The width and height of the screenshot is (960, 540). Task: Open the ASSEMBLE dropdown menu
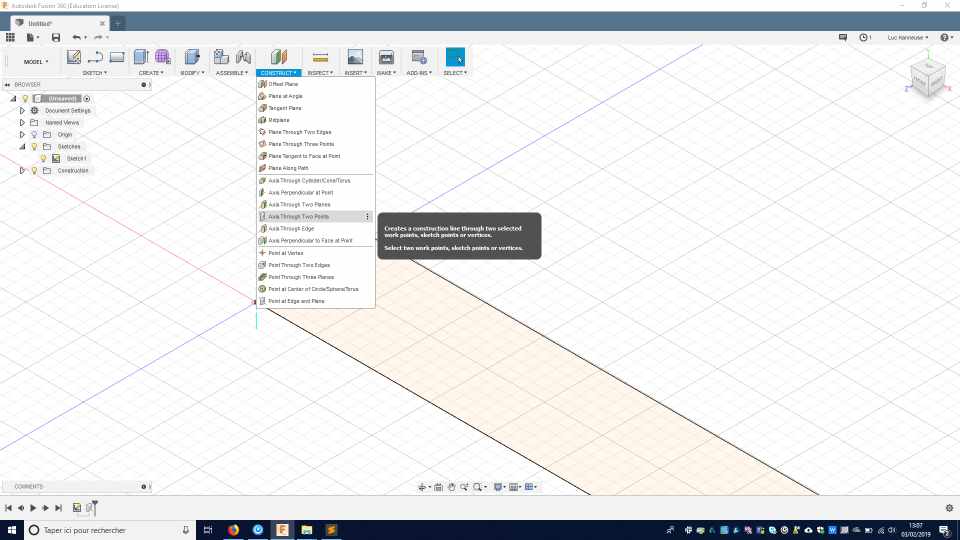click(232, 73)
